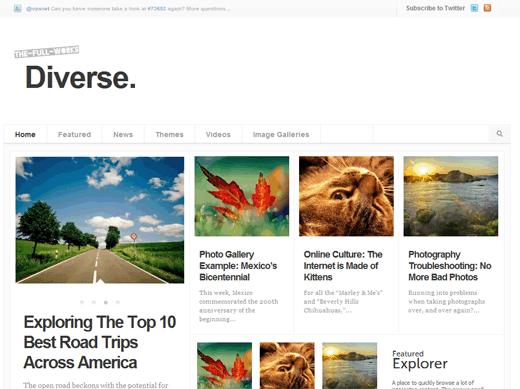This screenshot has height=389, width=520.
Task: Open Online Culture: The Internet is Made of Kittens
Action: [x=343, y=266]
